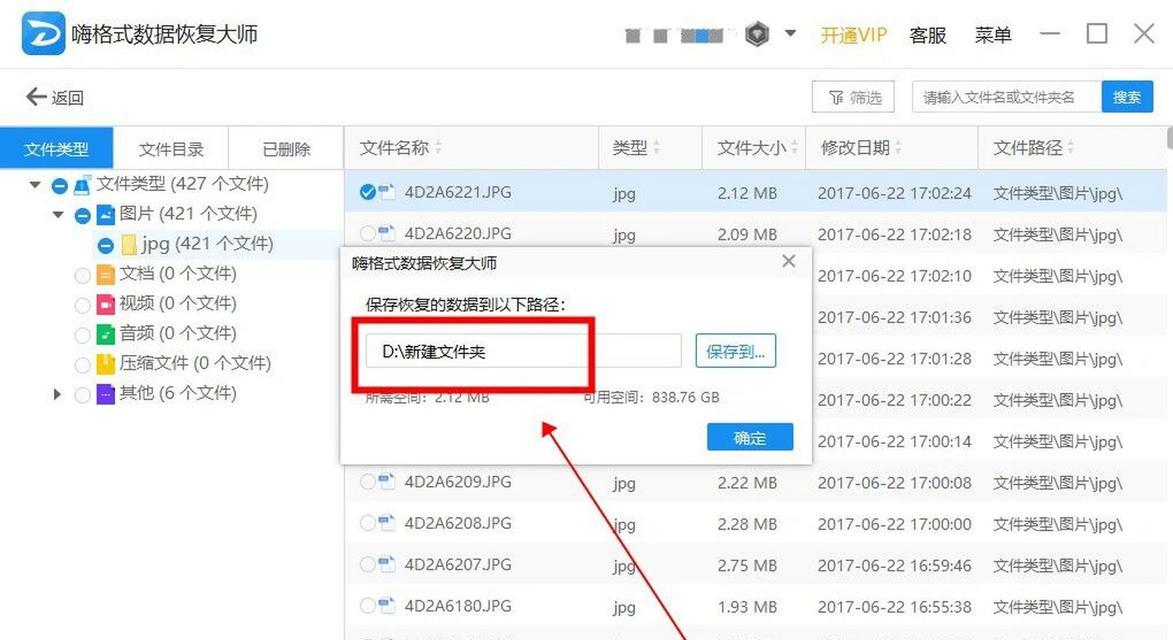Screen dimensions: 1173x640
Task: Tick the checkbox for 4D2A6209.JPG
Action: click(x=367, y=481)
